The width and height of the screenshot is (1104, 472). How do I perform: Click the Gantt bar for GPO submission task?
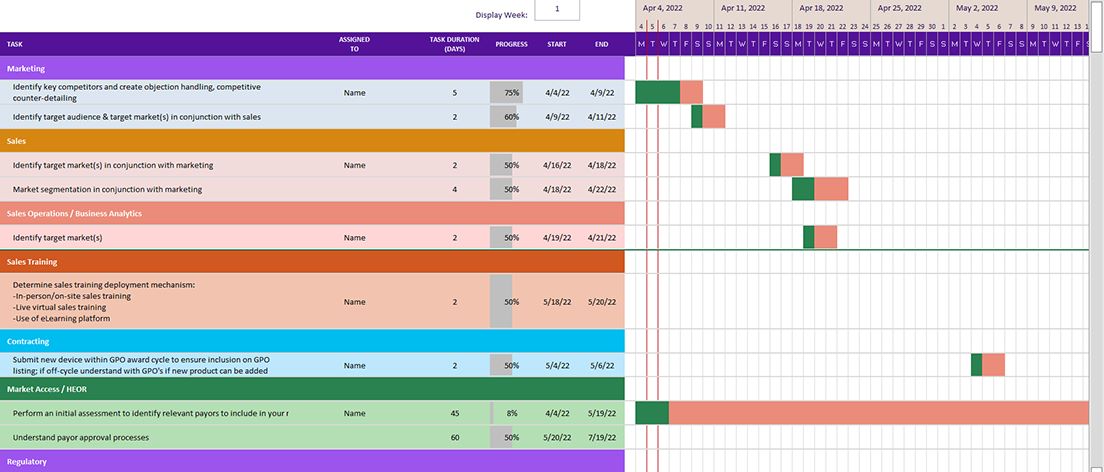point(987,365)
